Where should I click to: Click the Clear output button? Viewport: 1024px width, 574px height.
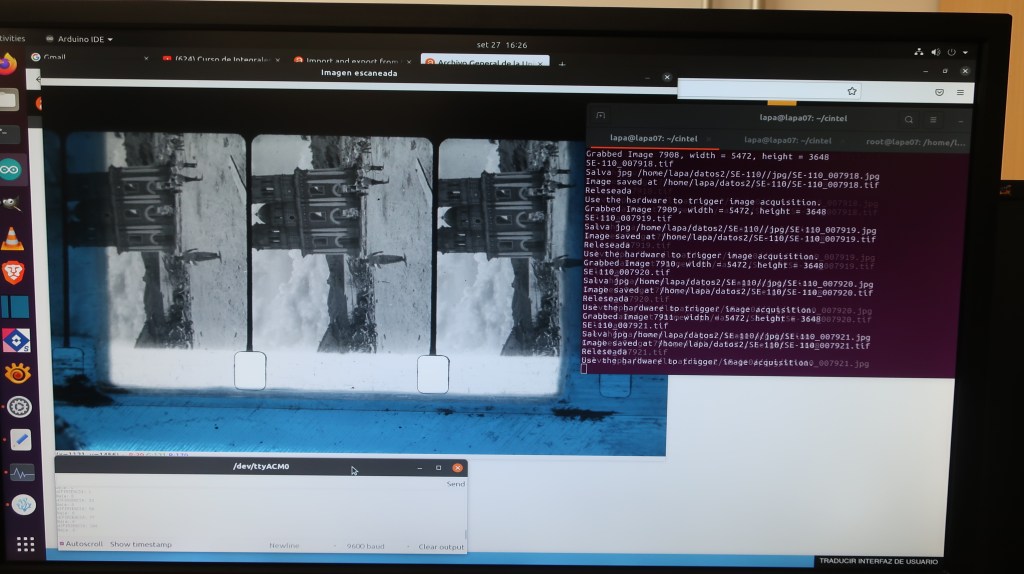[x=440, y=547]
